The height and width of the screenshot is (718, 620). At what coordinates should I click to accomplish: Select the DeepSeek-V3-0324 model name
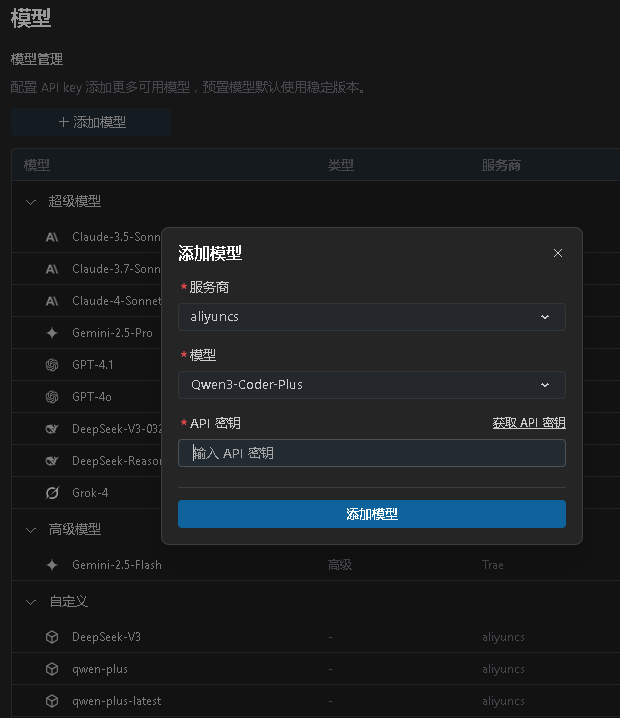point(117,429)
